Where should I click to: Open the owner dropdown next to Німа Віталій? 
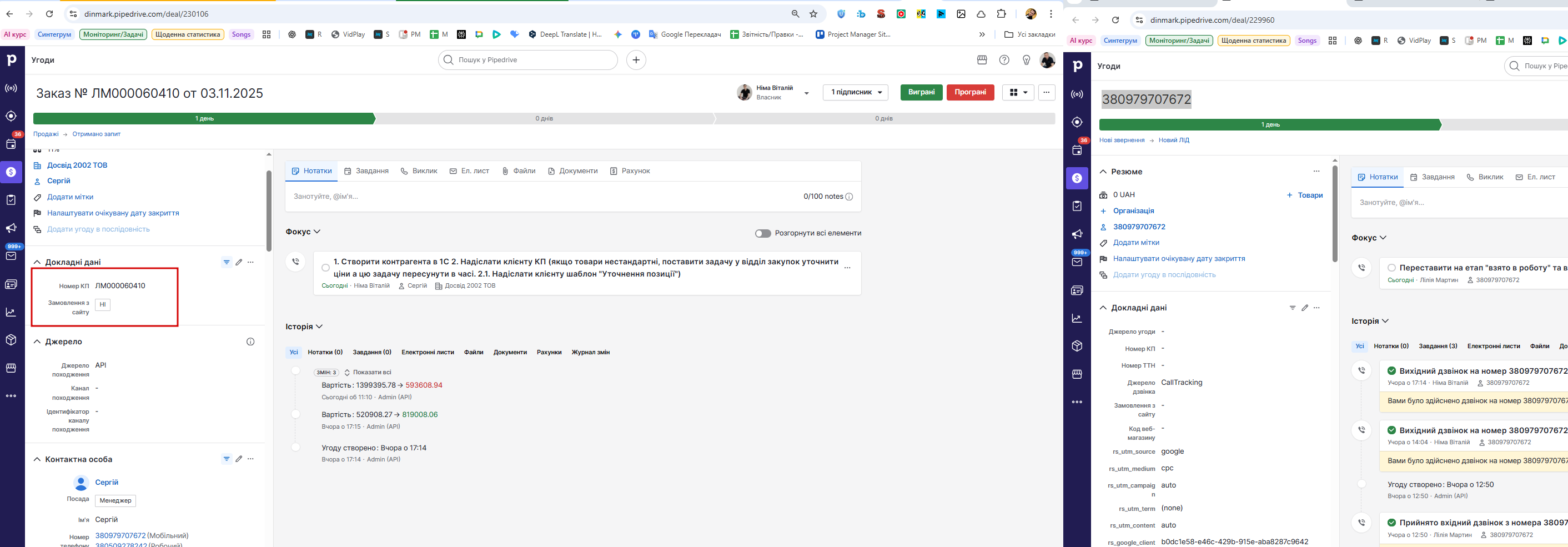807,93
